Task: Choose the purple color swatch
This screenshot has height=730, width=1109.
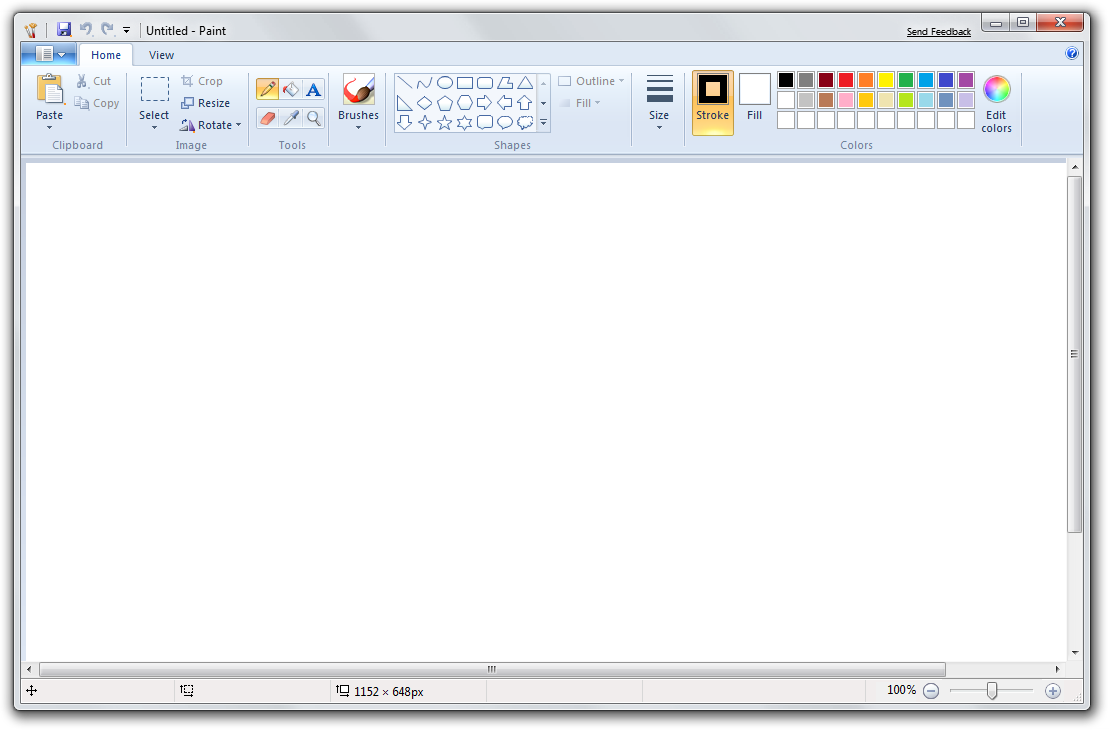Action: pos(966,80)
